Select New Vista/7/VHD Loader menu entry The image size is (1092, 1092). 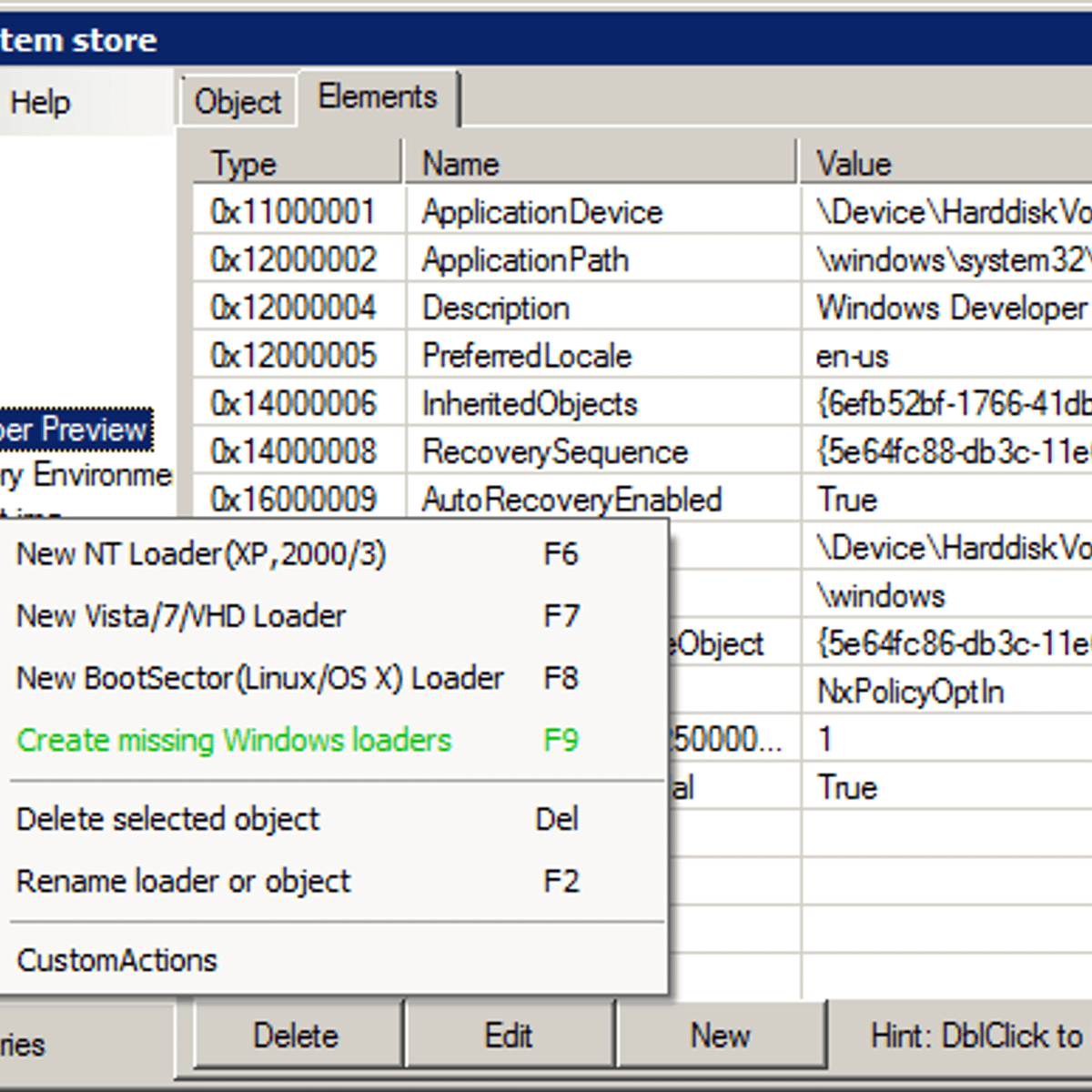182,616
